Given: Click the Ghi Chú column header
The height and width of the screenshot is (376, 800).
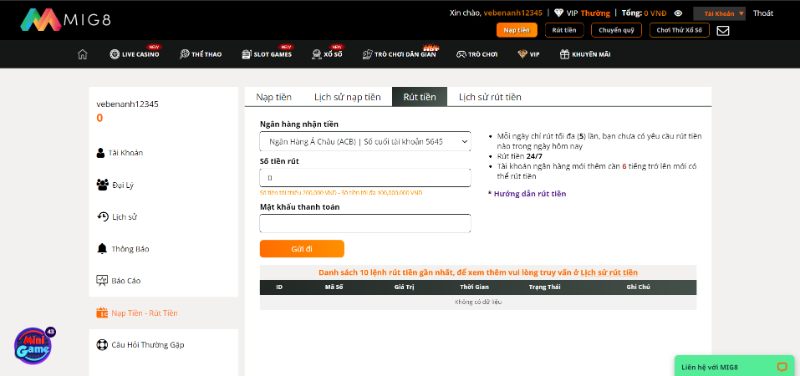Looking at the screenshot, I should pyautogui.click(x=638, y=287).
